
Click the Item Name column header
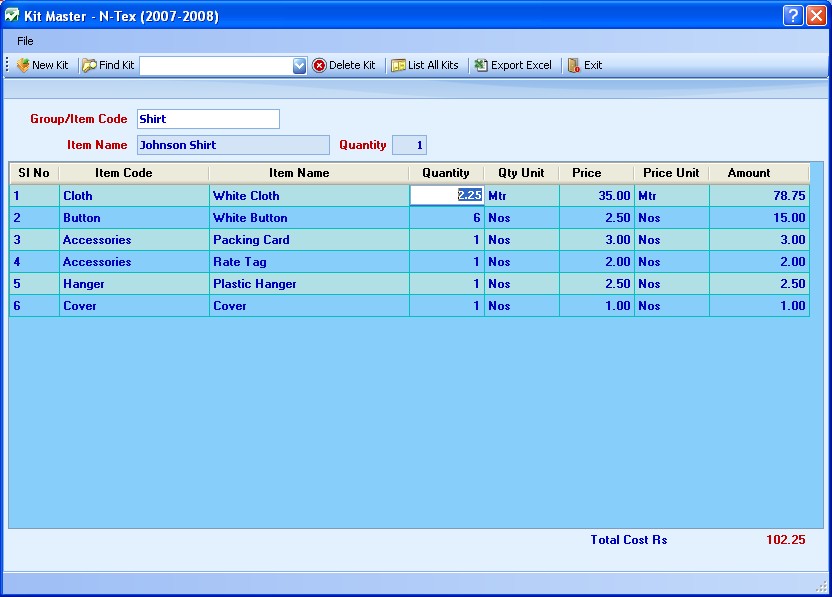309,173
